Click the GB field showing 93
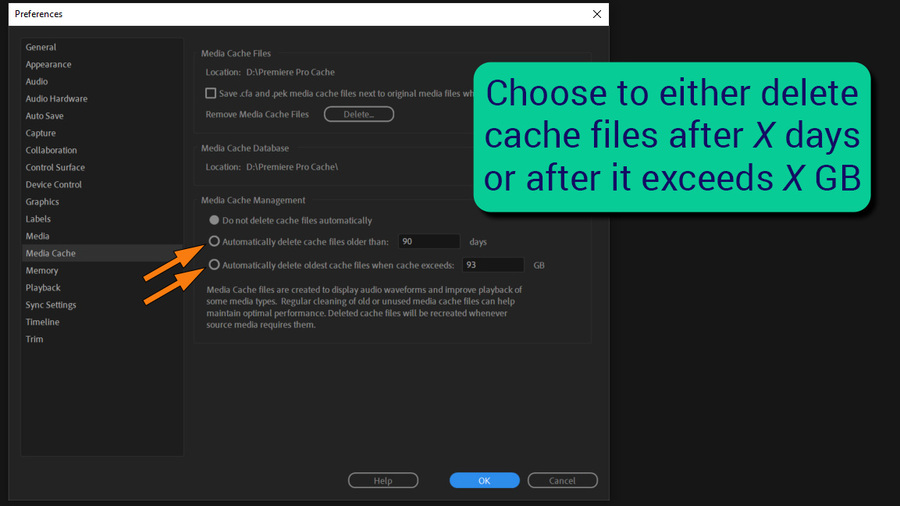The height and width of the screenshot is (506, 900). tap(493, 265)
